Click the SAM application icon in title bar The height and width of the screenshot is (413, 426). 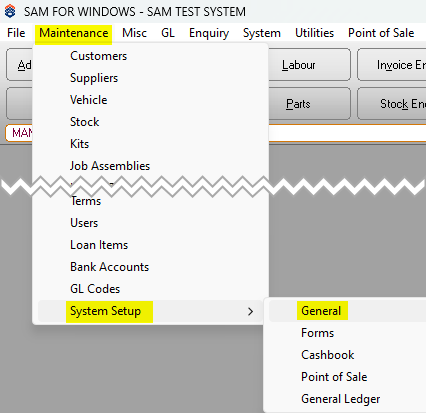pyautogui.click(x=10, y=11)
